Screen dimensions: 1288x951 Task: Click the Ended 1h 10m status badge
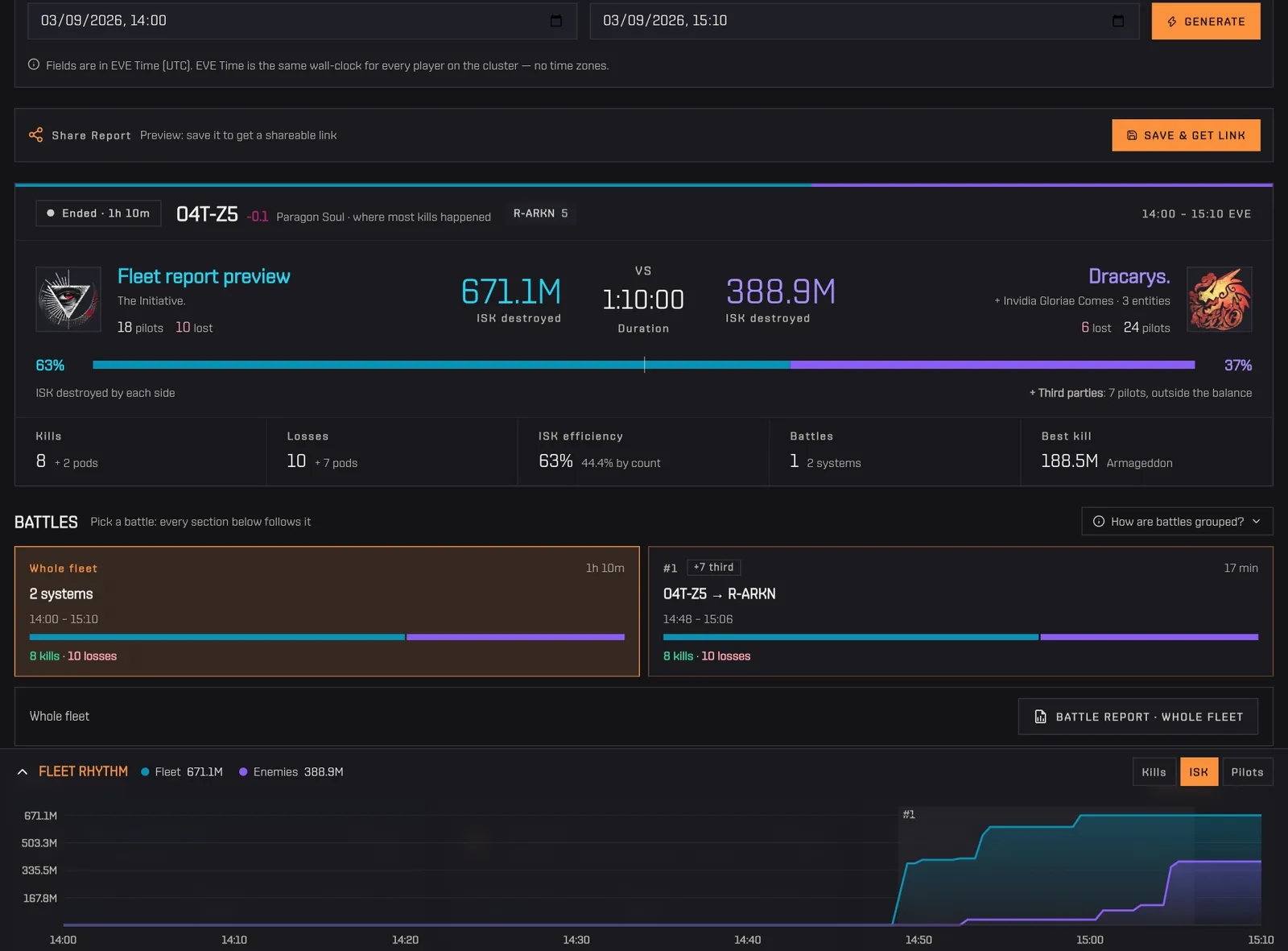pyautogui.click(x=98, y=213)
